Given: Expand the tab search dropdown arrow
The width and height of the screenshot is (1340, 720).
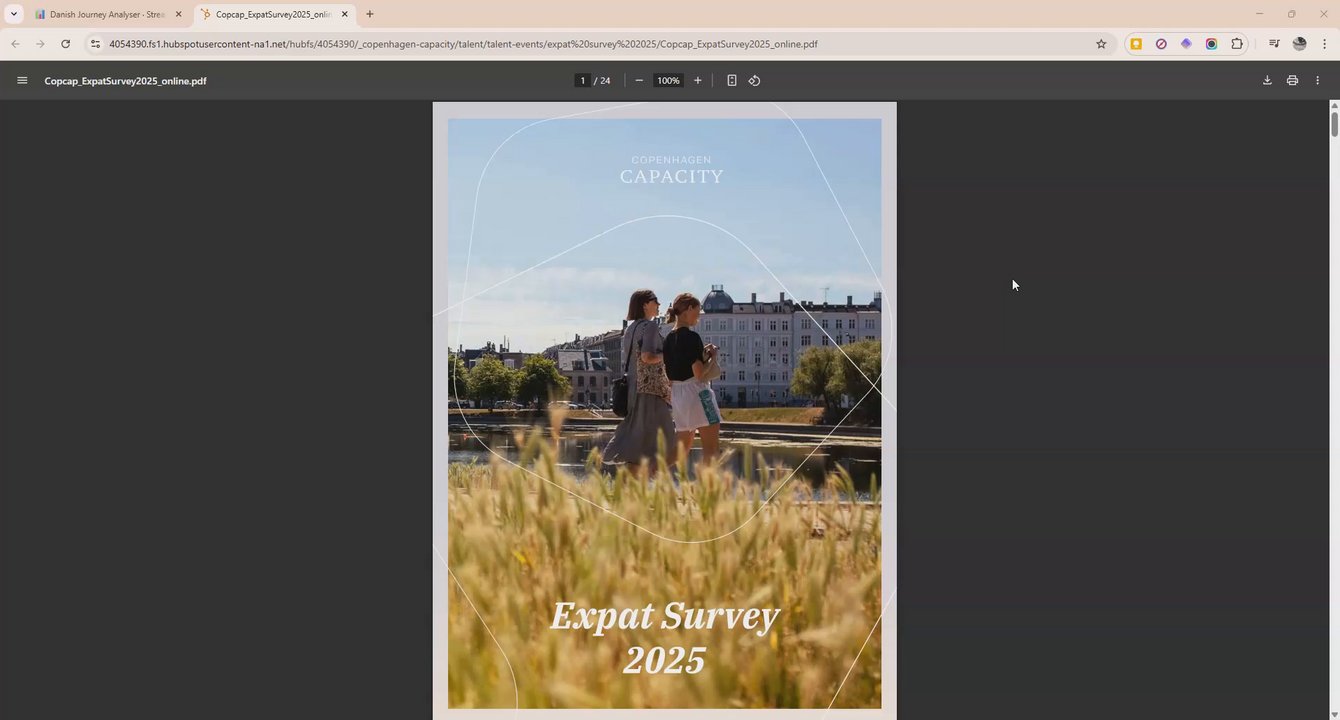Looking at the screenshot, I should (x=13, y=14).
